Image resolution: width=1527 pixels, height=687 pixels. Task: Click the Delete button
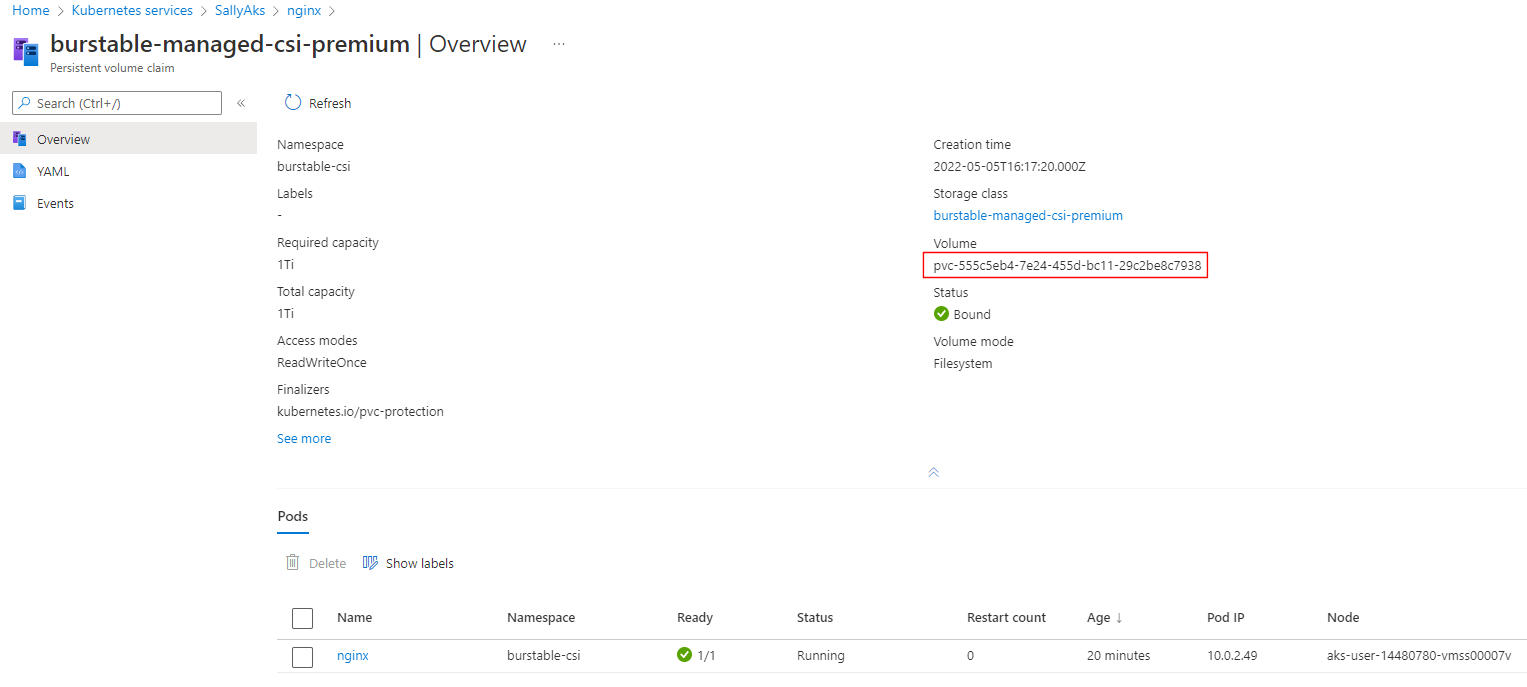tap(316, 563)
